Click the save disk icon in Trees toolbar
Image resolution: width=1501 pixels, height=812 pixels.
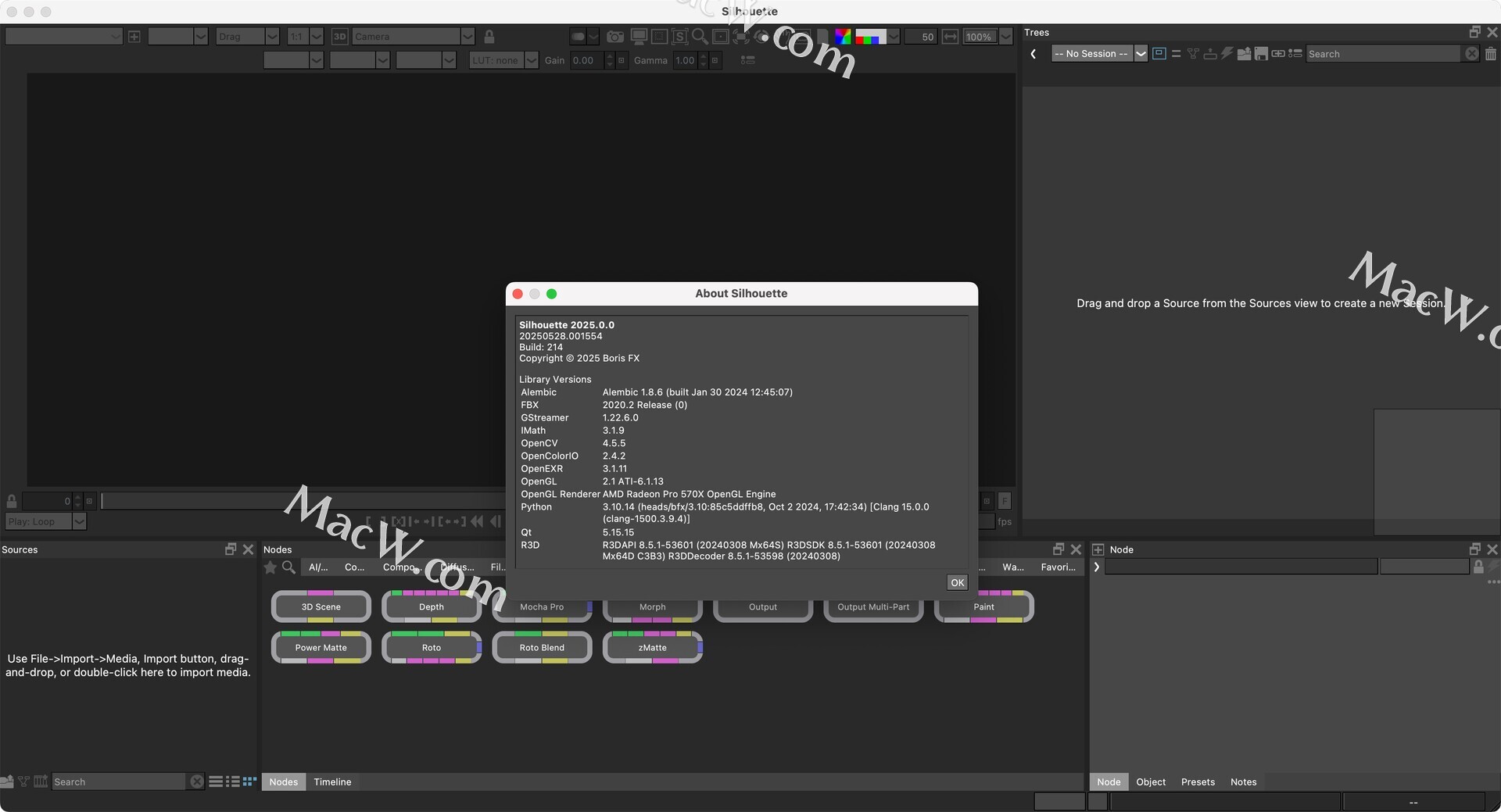point(1261,54)
